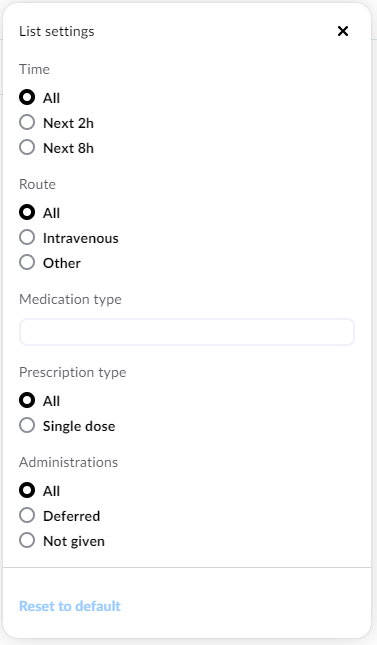Click the Medication type label
This screenshot has width=377, height=645.
[x=70, y=299]
